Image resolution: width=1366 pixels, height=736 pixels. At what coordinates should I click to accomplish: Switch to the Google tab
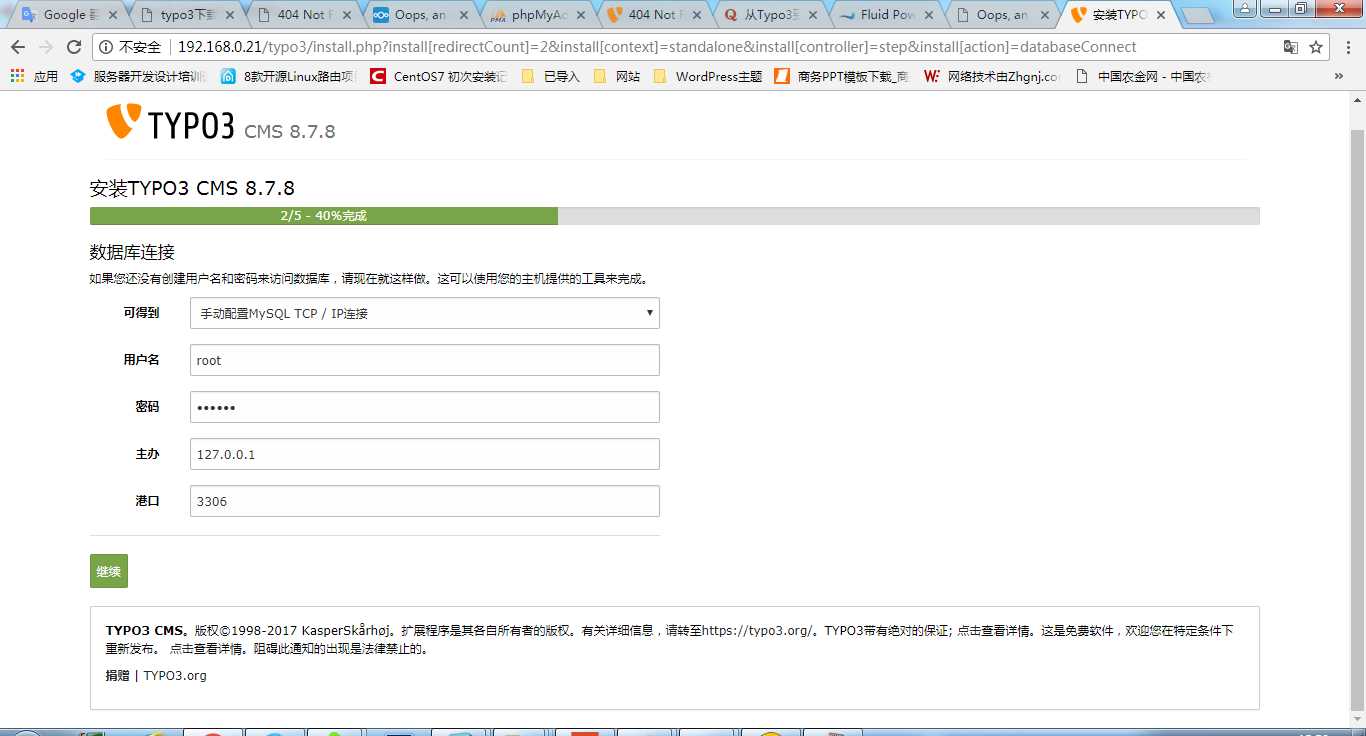tap(66, 15)
